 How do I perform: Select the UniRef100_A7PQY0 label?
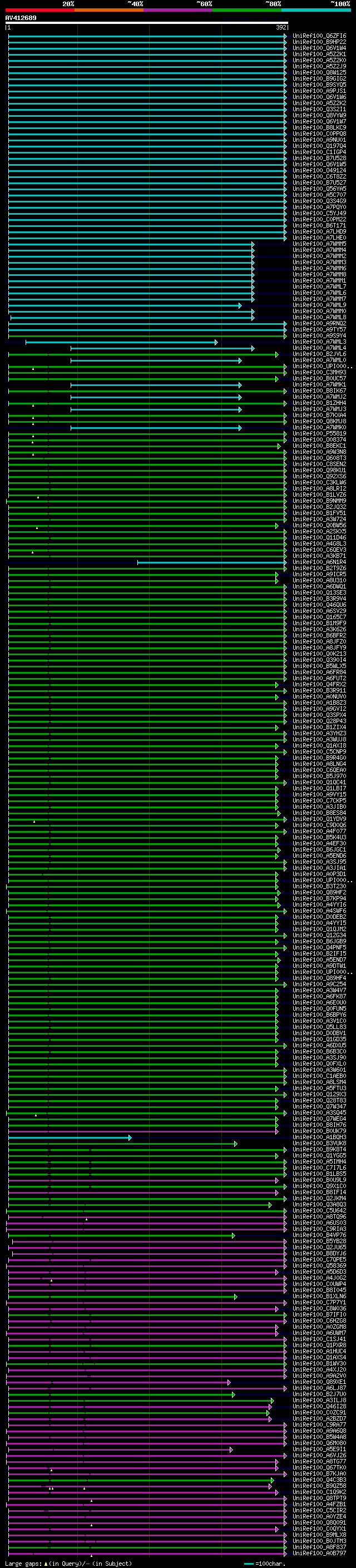coord(319,207)
